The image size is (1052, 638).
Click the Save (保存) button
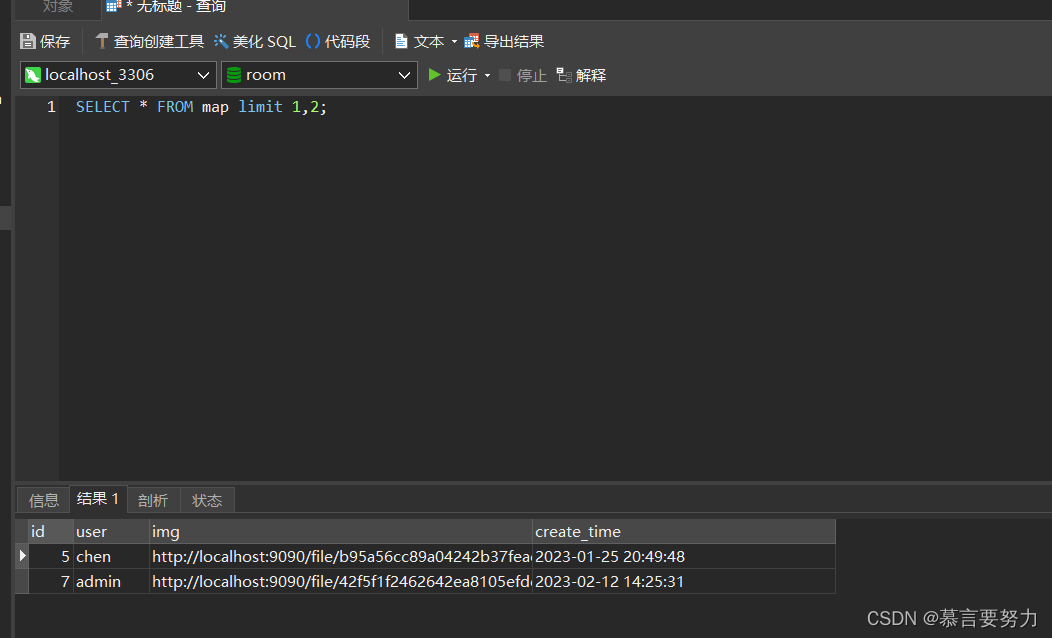45,42
